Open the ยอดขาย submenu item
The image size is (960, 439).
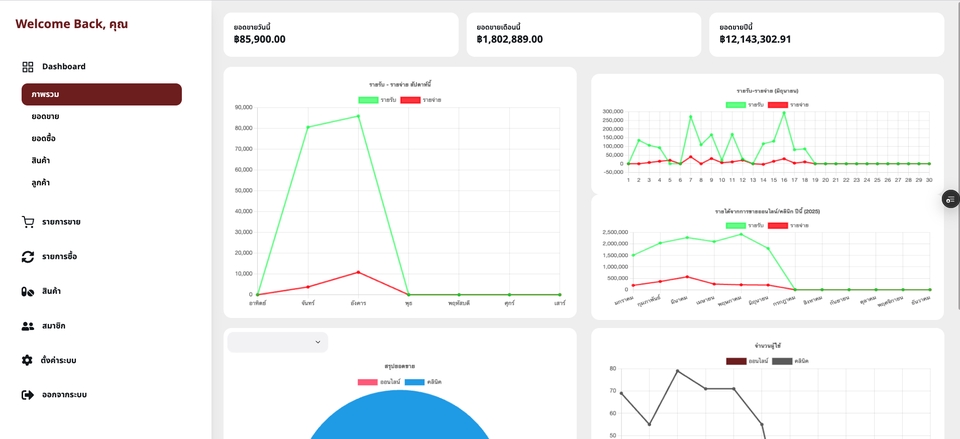click(45, 116)
